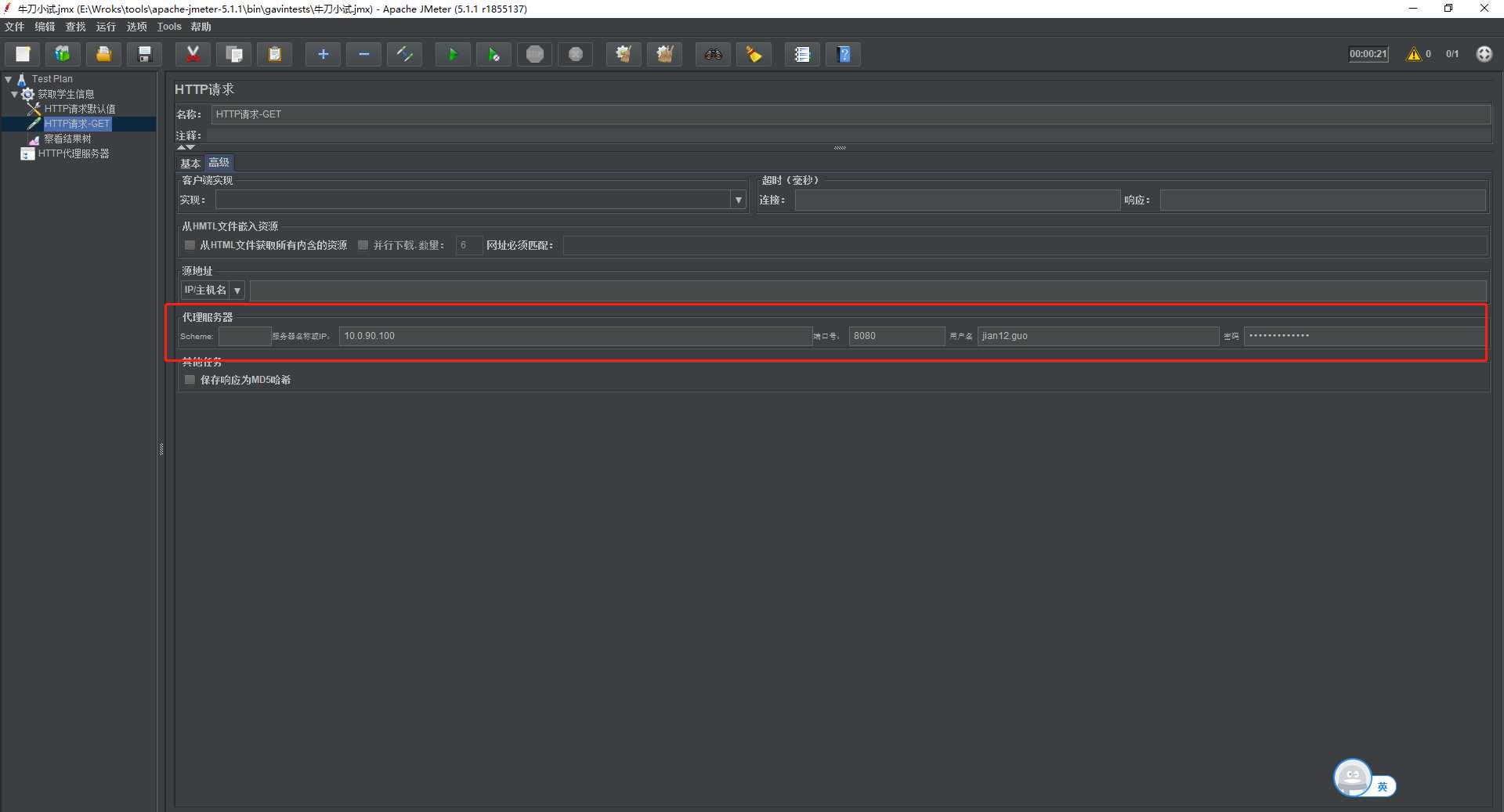Click the parallel download count field
The height and width of the screenshot is (812, 1504).
pos(468,245)
